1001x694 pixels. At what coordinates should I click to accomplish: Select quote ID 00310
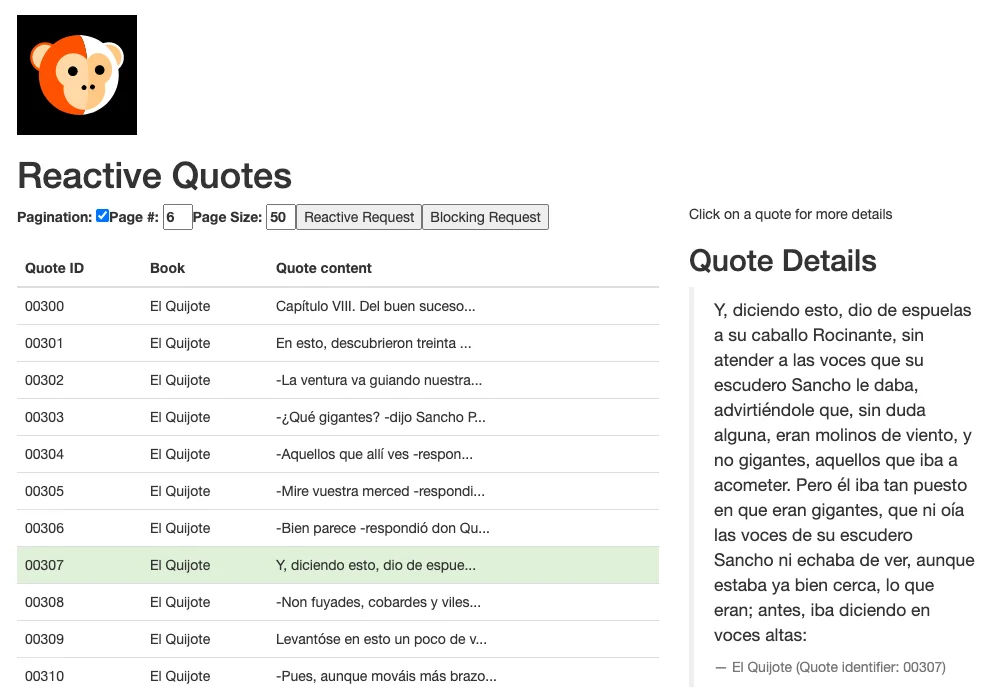[x=44, y=677]
